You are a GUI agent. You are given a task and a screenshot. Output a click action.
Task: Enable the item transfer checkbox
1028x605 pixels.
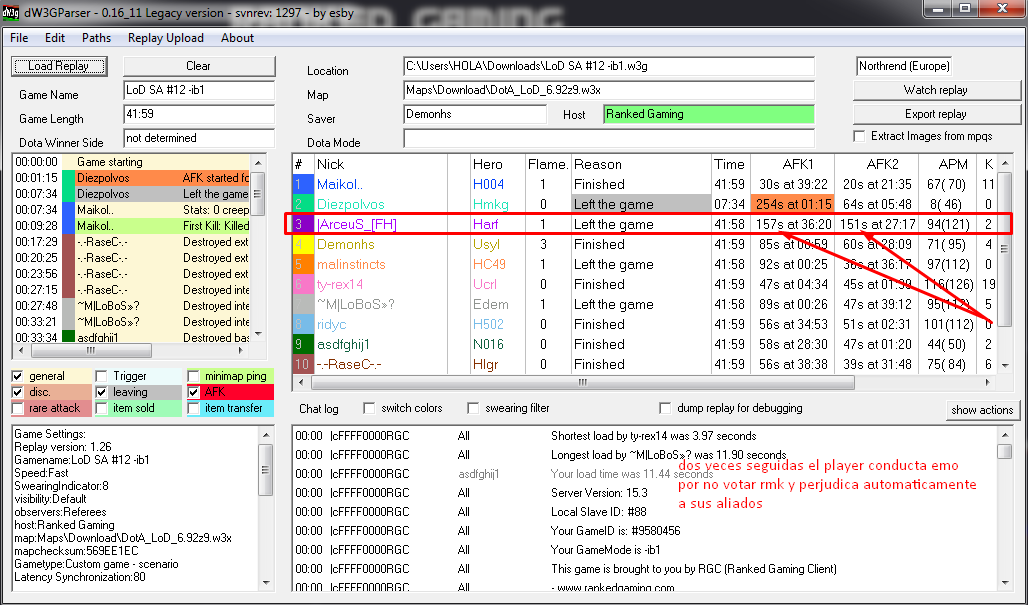[x=193, y=408]
